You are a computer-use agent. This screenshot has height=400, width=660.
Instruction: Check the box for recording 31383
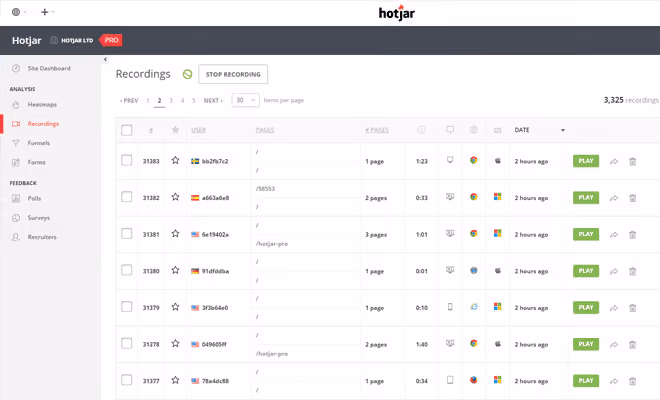[127, 160]
